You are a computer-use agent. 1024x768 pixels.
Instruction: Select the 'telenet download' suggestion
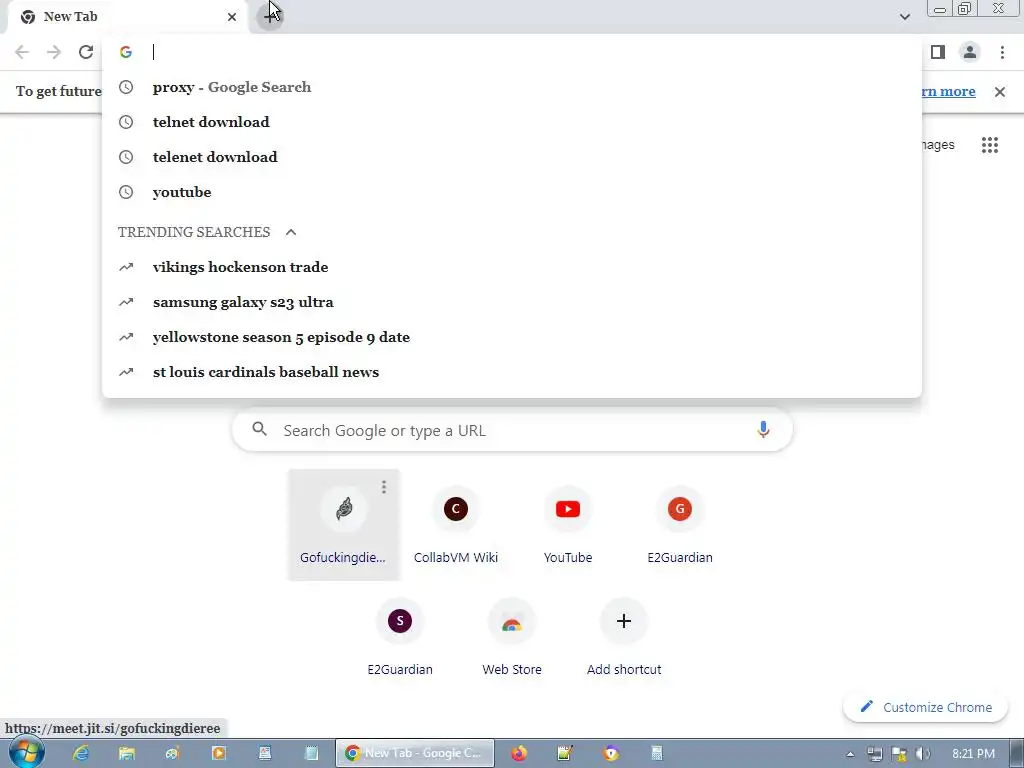[x=512, y=157]
